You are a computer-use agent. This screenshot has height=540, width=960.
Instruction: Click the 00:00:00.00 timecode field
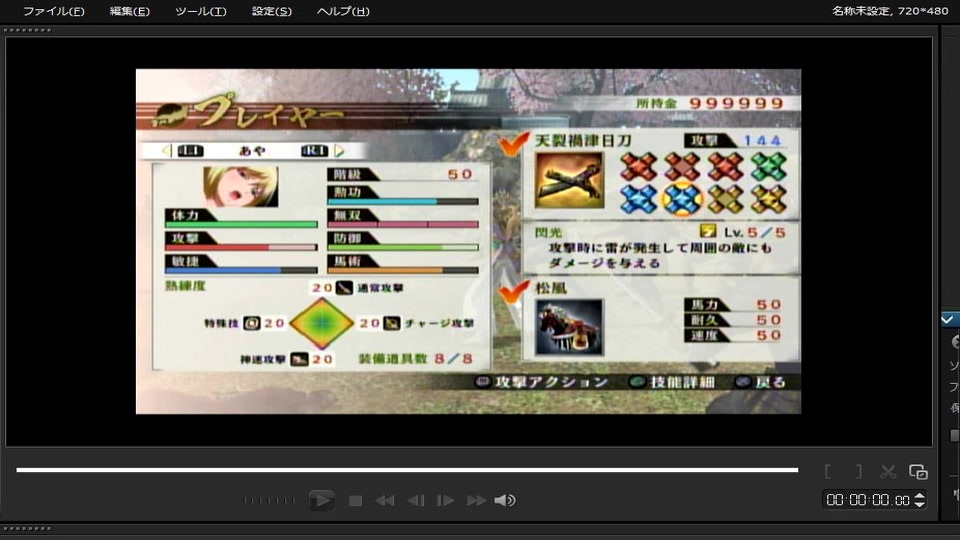pos(868,500)
